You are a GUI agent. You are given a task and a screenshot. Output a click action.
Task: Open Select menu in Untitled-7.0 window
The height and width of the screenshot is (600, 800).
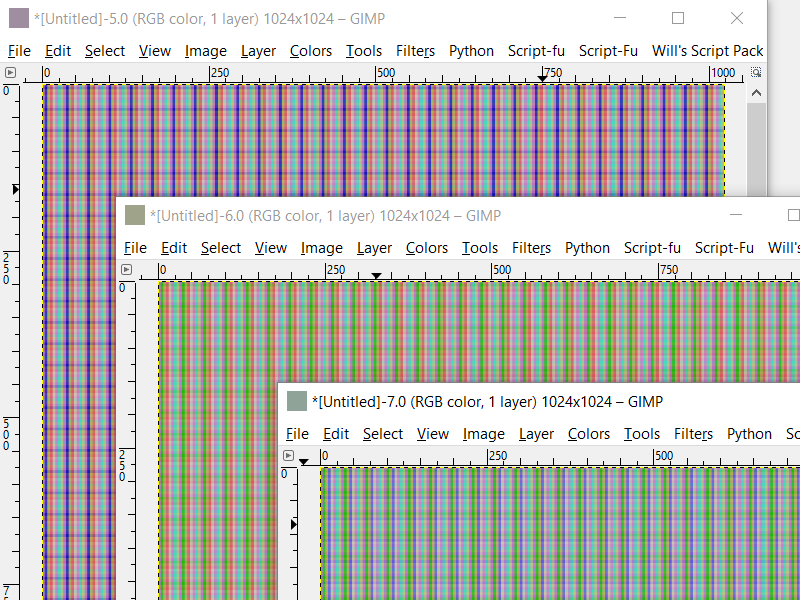click(383, 434)
